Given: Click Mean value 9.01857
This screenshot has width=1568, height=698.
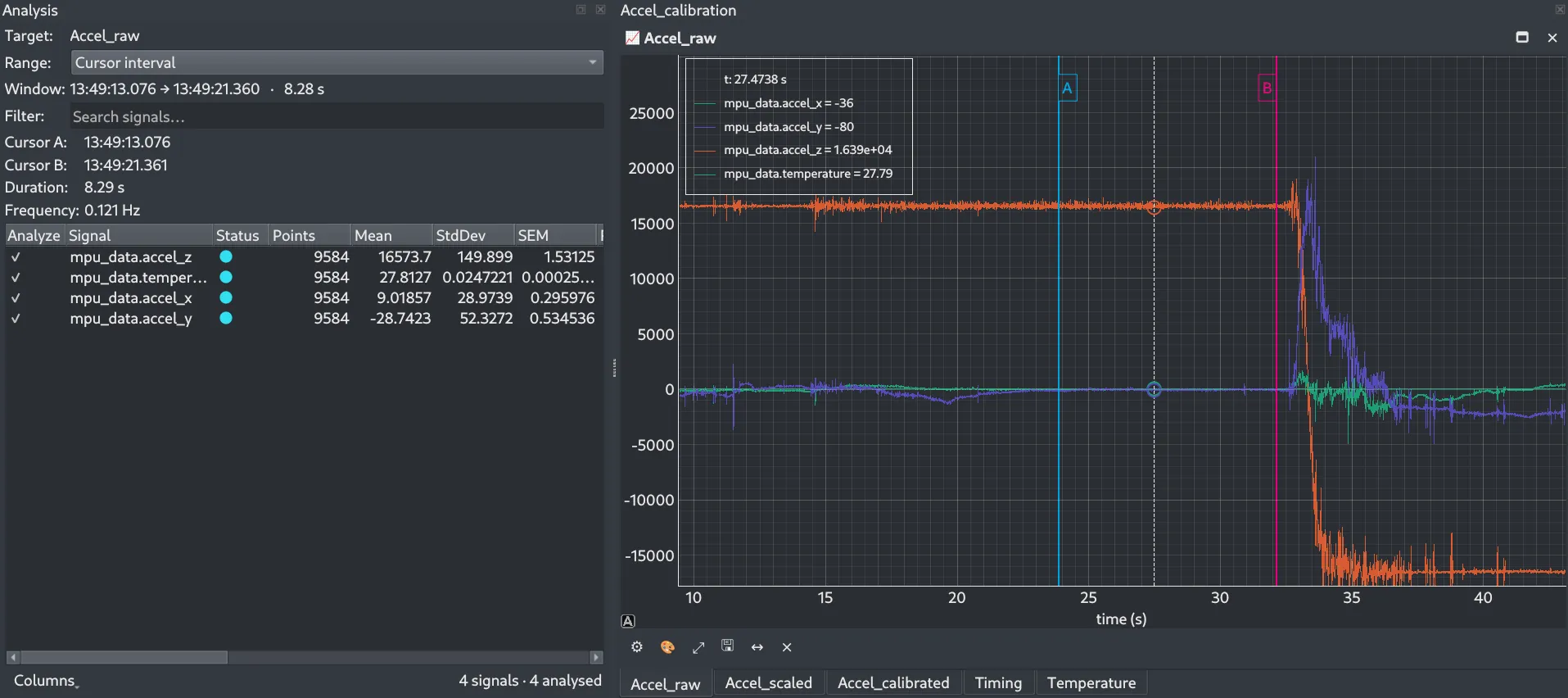Looking at the screenshot, I should [x=404, y=298].
